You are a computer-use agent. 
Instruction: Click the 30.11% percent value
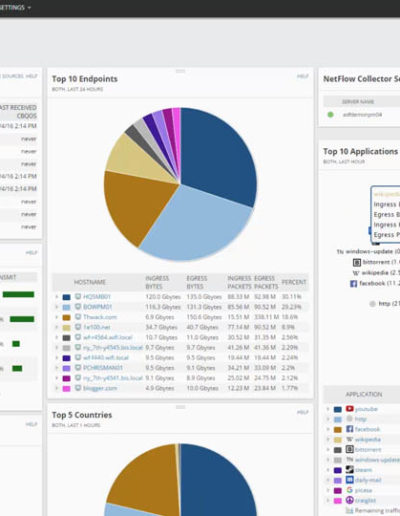(292, 296)
